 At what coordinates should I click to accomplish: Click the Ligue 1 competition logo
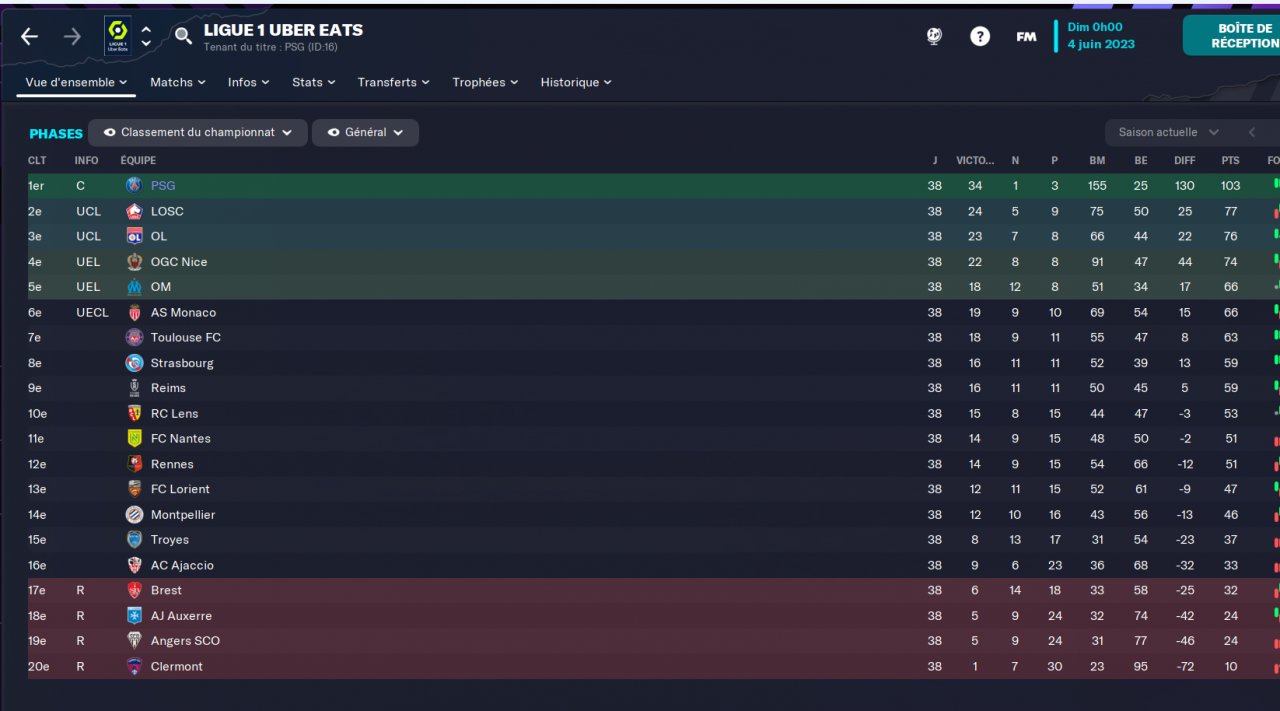click(117, 37)
